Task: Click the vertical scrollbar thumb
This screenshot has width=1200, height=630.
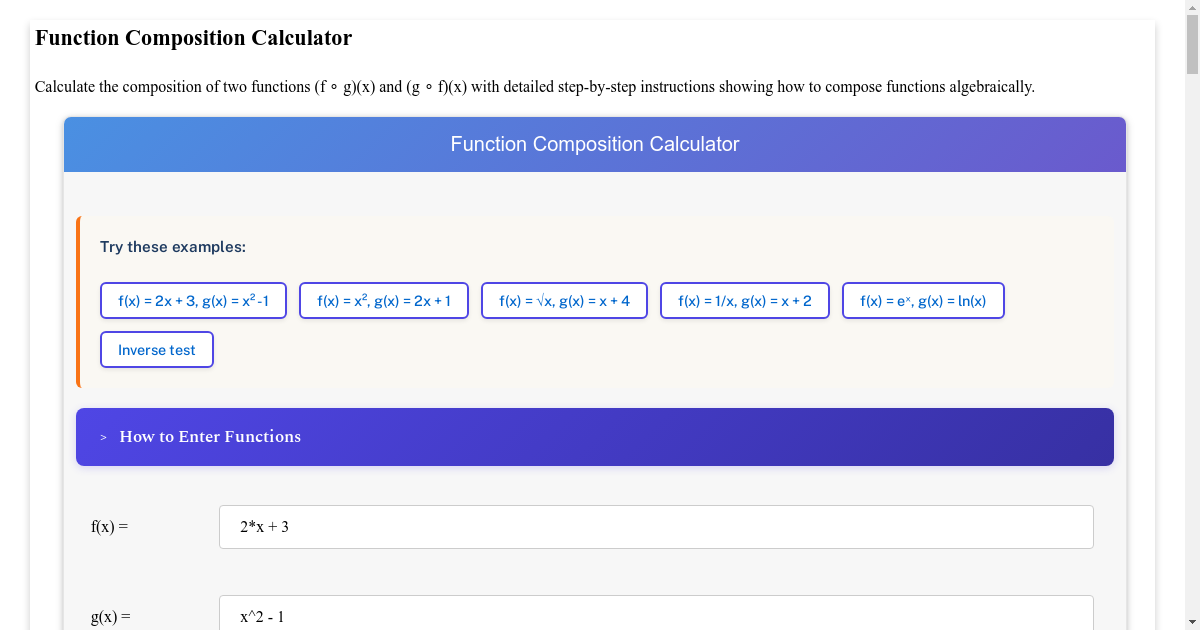Action: coord(1192,45)
